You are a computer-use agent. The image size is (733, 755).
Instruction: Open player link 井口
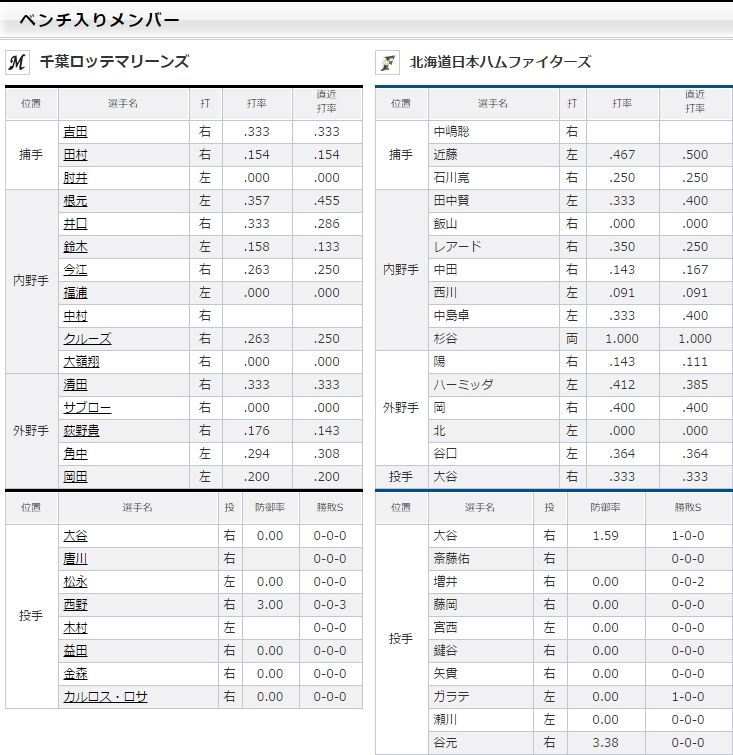[x=76, y=224]
